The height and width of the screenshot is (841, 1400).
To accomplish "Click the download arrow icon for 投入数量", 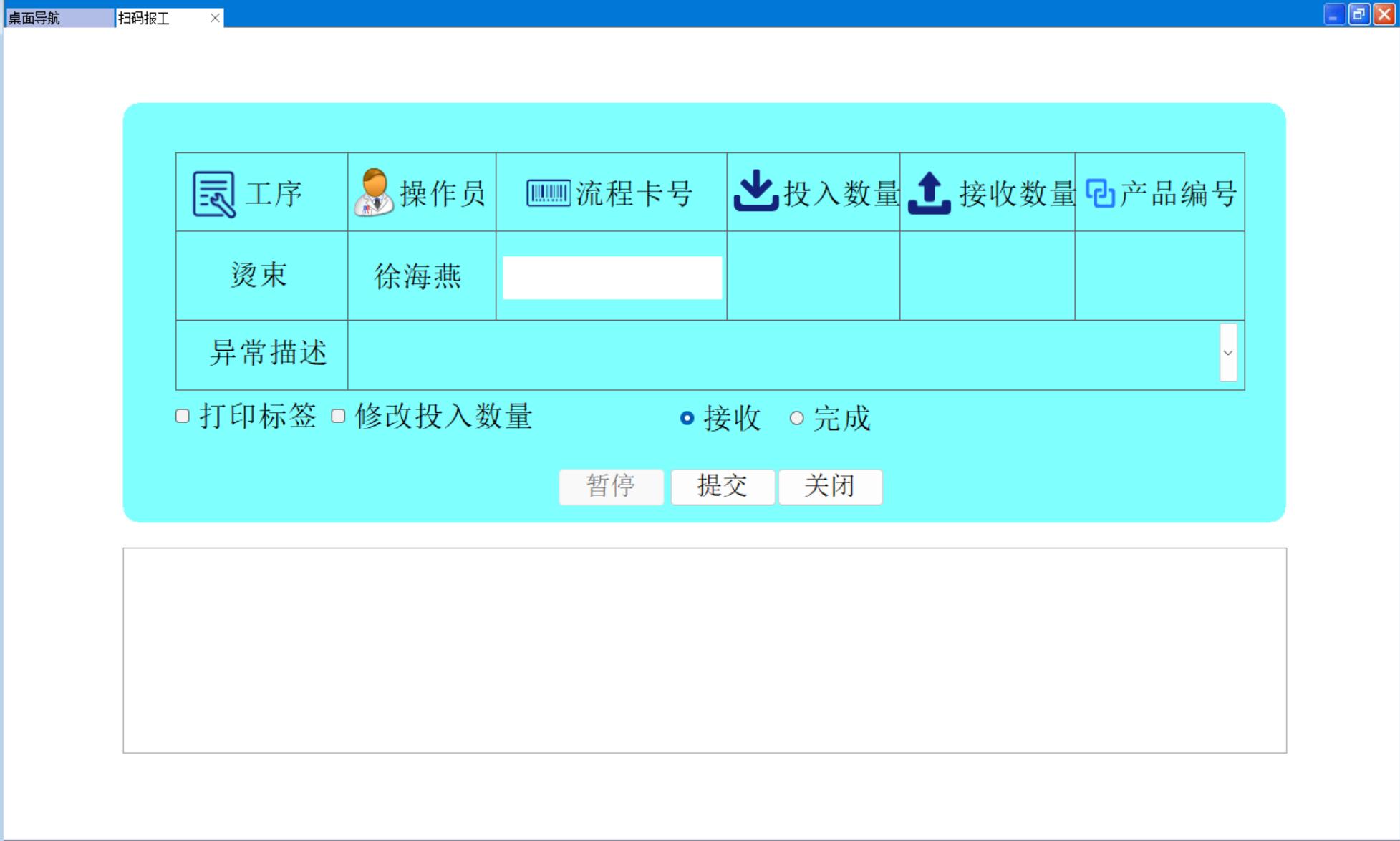I will click(755, 191).
